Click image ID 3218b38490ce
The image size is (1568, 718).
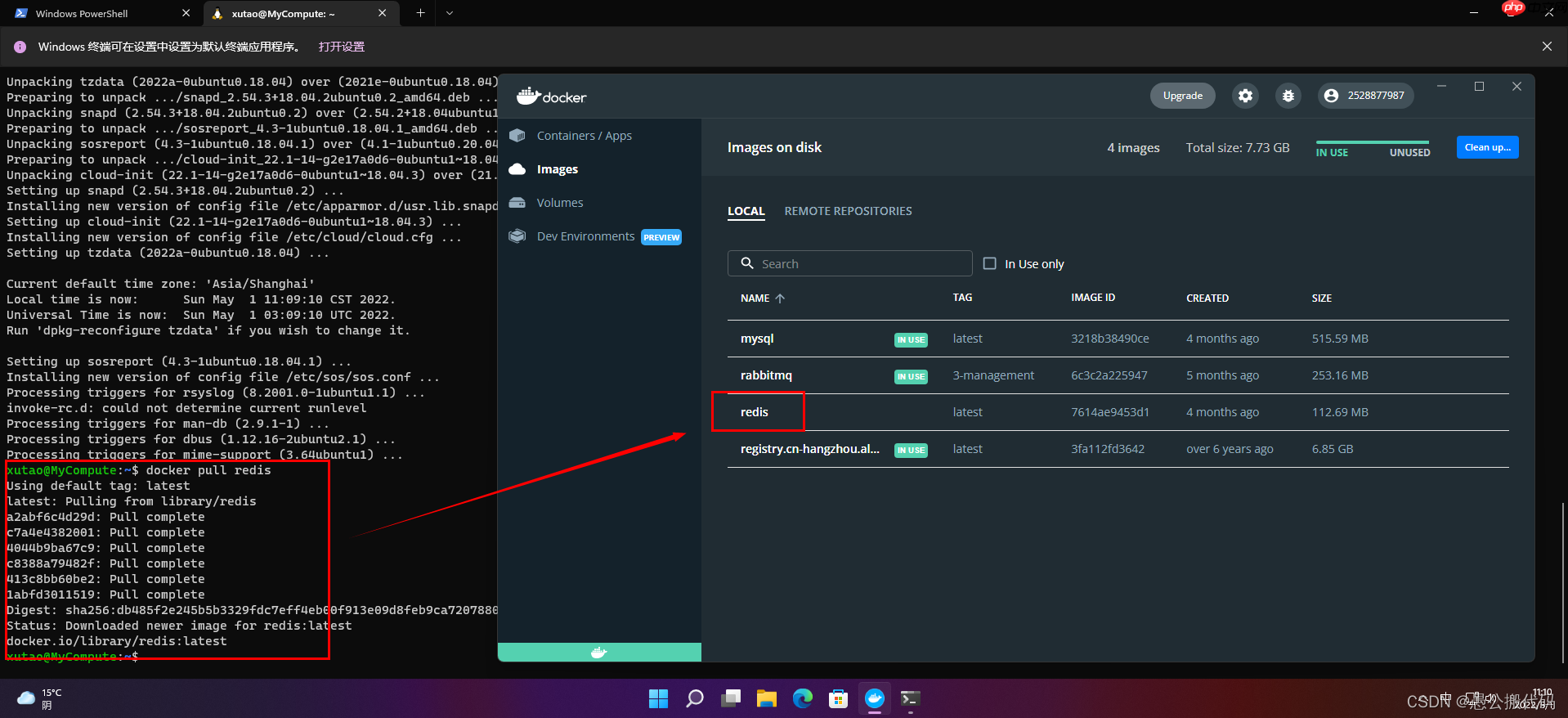pos(1109,339)
